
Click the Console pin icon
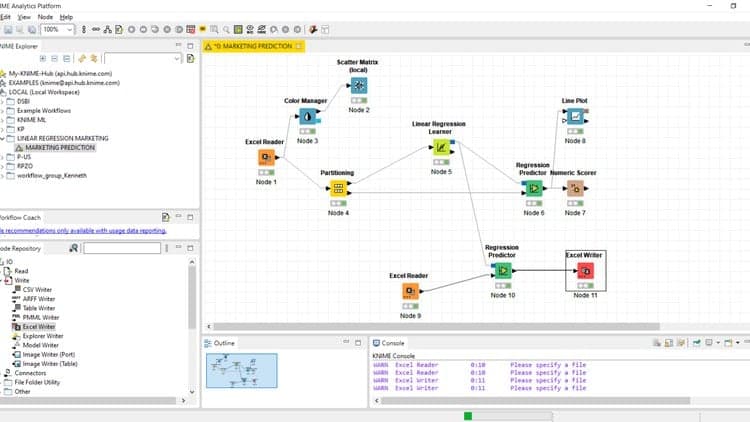coord(696,343)
